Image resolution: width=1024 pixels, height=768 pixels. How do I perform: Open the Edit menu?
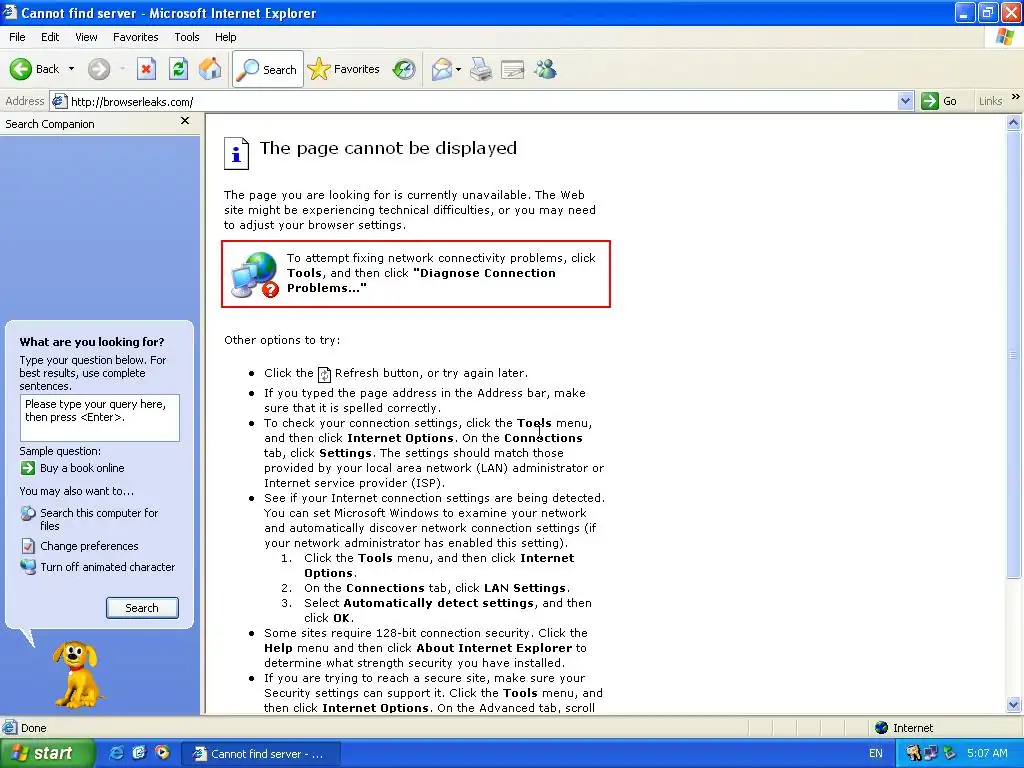click(x=50, y=37)
